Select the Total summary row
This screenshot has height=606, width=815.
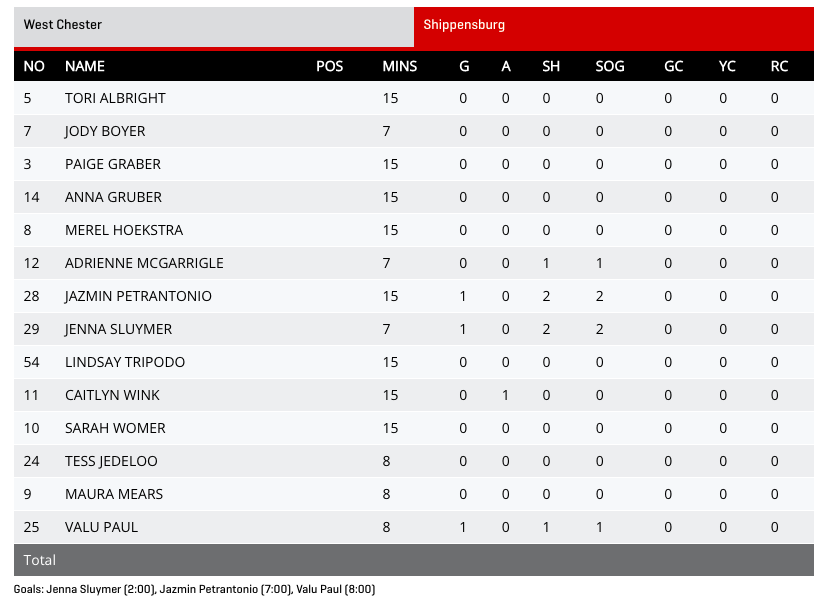pyautogui.click(x=413, y=561)
